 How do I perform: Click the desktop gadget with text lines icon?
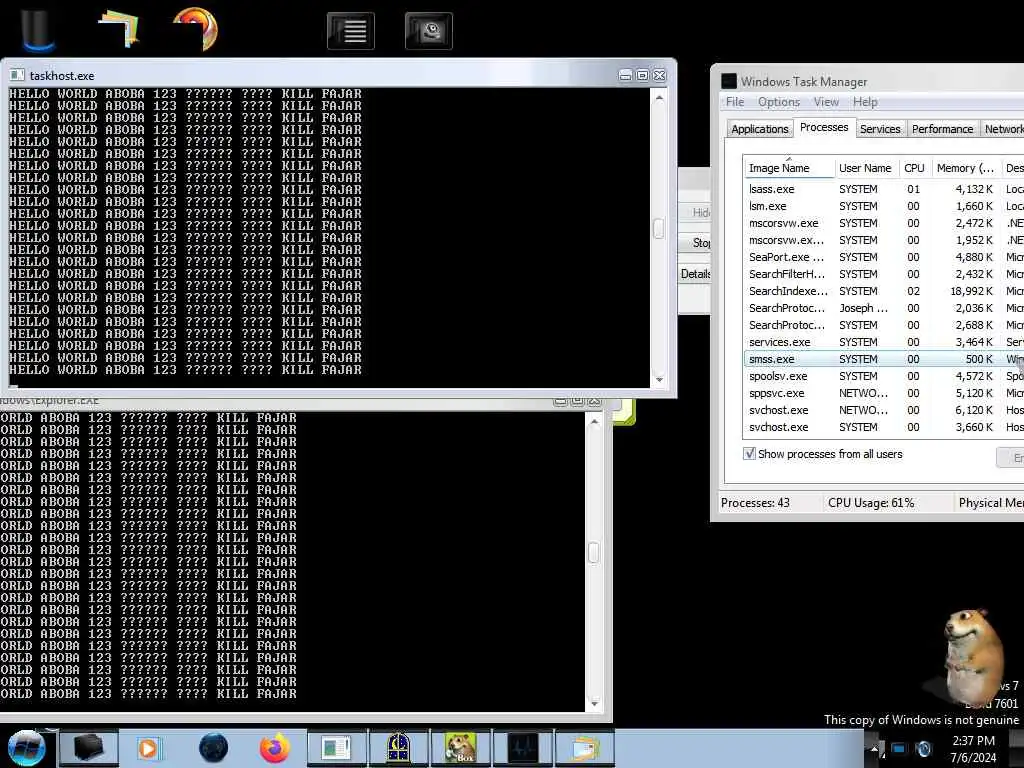351,31
